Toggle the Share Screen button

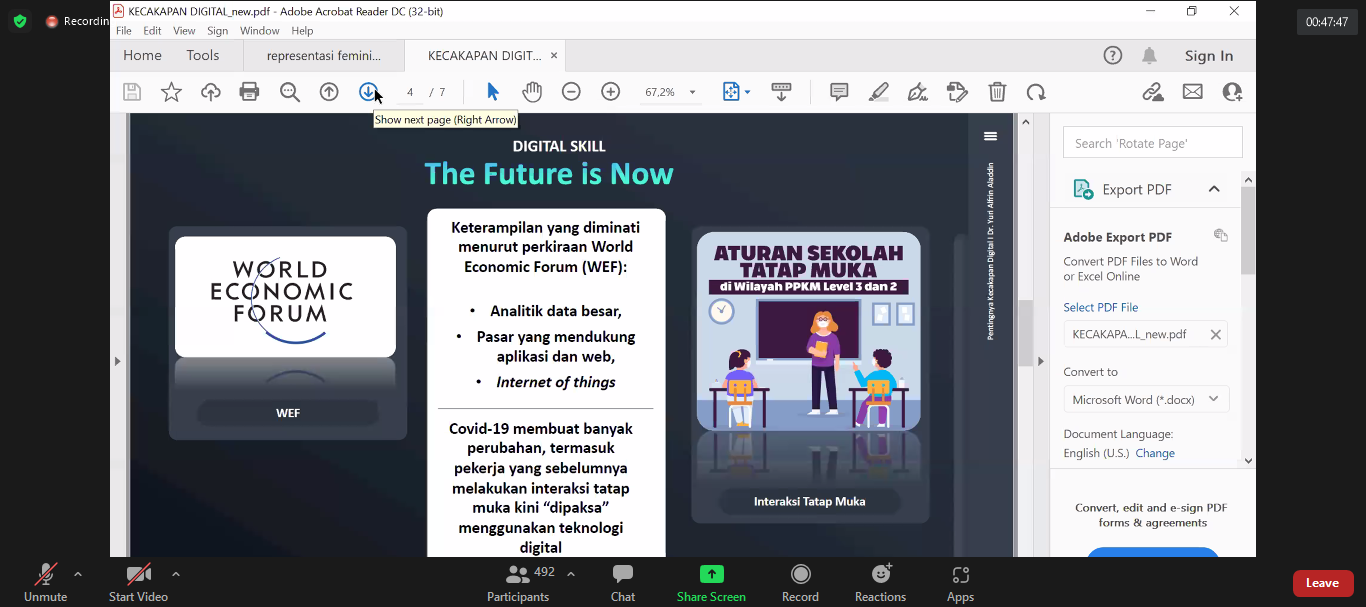[711, 581]
